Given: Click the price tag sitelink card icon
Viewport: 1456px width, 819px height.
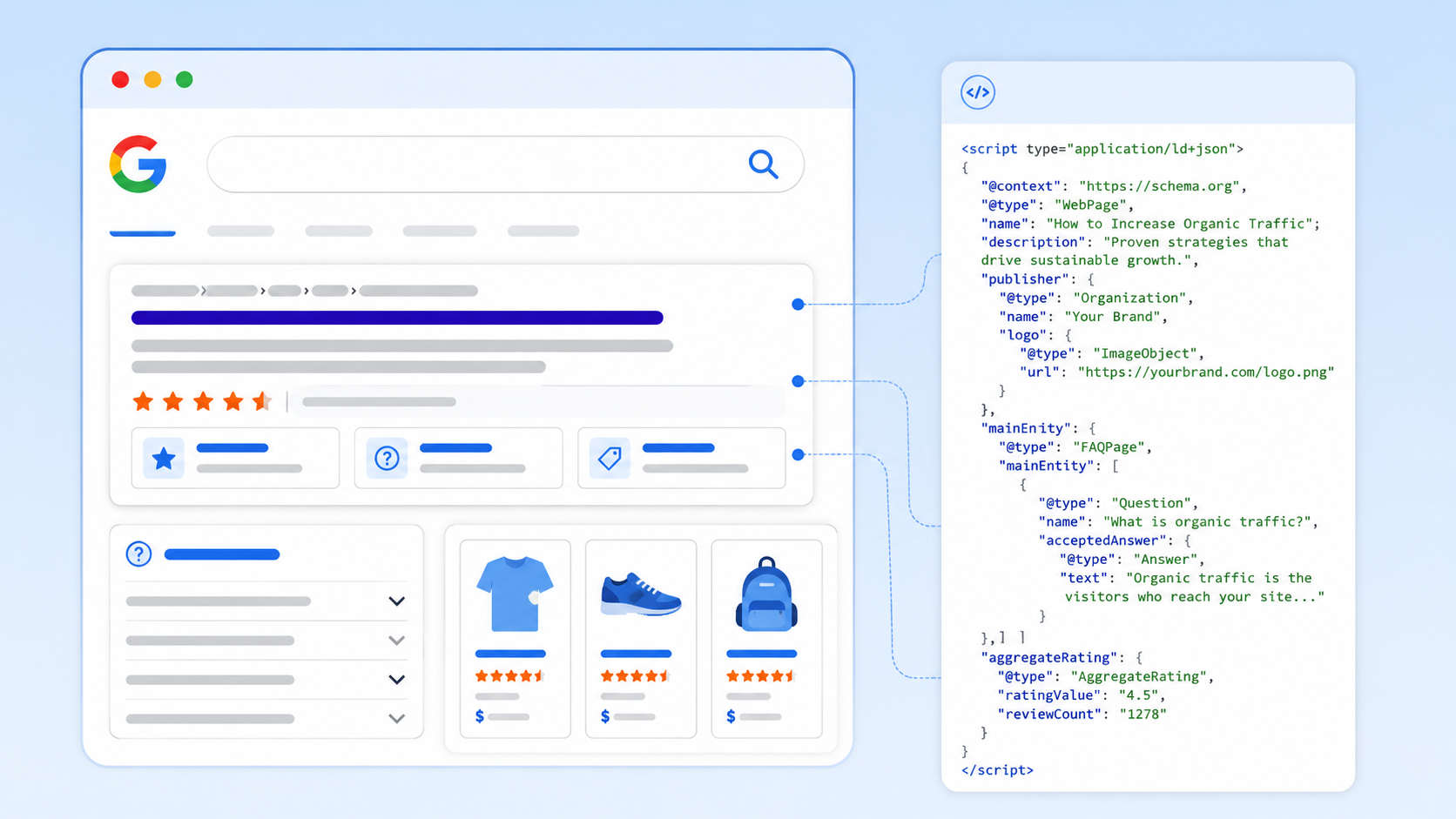Looking at the screenshot, I should (x=610, y=458).
